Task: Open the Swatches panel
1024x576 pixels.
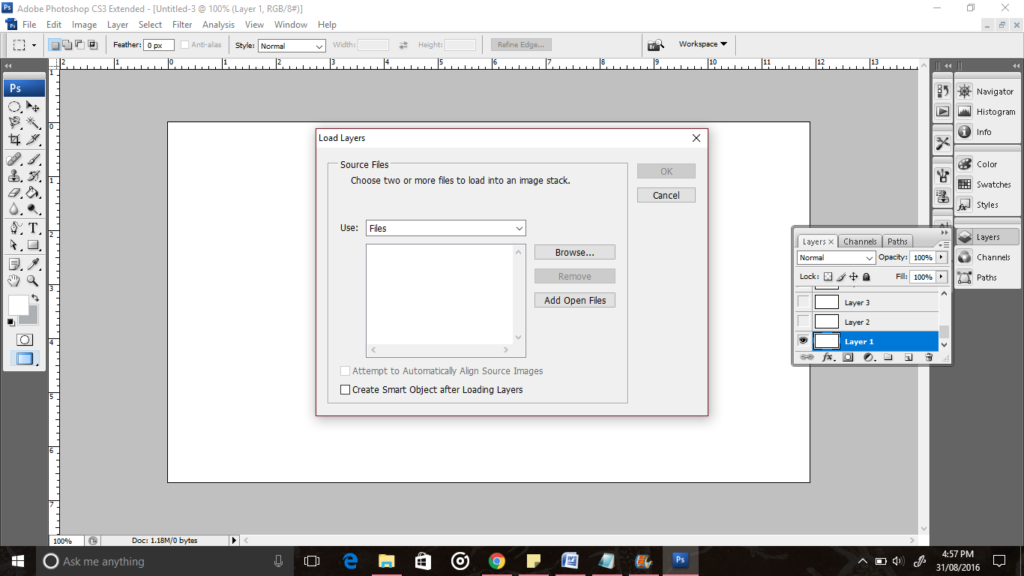Action: pos(987,185)
